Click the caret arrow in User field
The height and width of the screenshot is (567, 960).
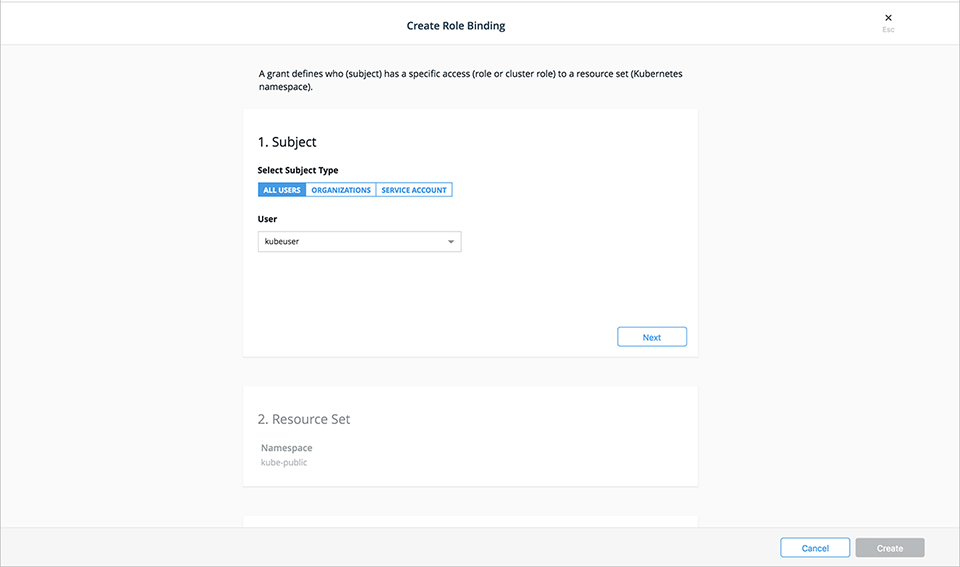450,242
